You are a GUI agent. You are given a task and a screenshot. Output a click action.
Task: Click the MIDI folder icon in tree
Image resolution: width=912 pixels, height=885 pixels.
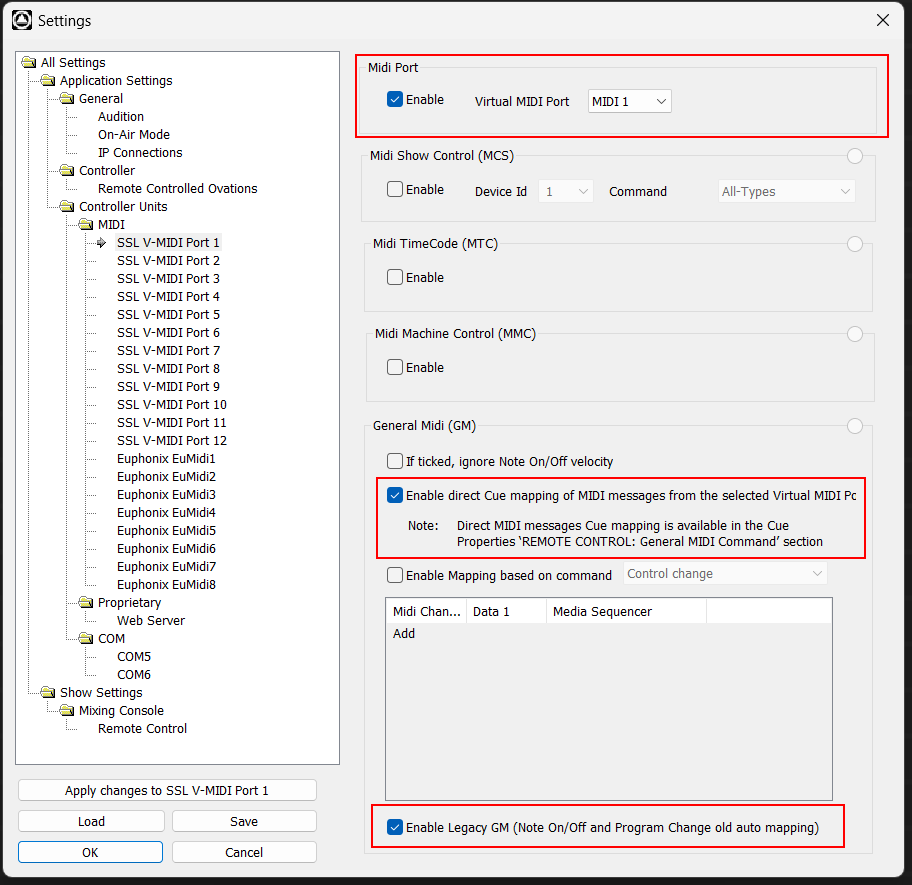pos(86,224)
